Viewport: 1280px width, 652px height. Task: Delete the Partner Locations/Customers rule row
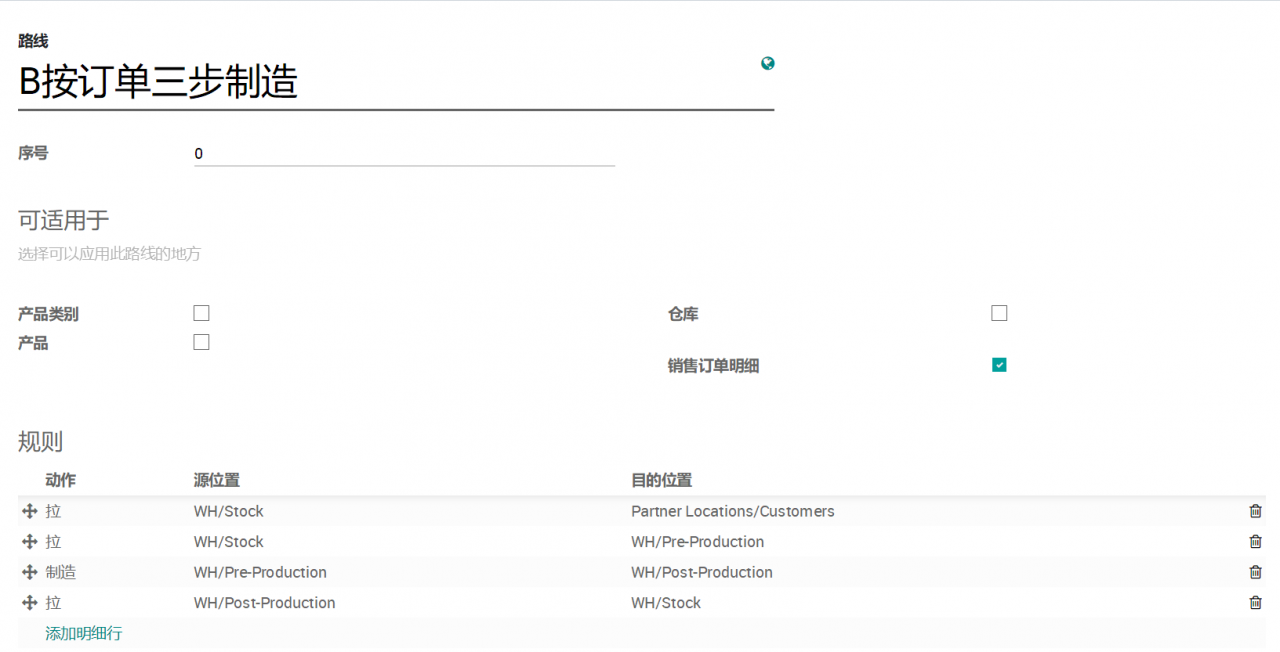pyautogui.click(x=1255, y=511)
